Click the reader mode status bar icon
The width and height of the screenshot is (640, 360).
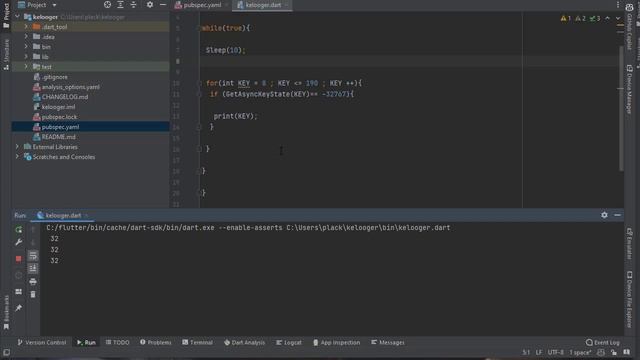pos(627,352)
